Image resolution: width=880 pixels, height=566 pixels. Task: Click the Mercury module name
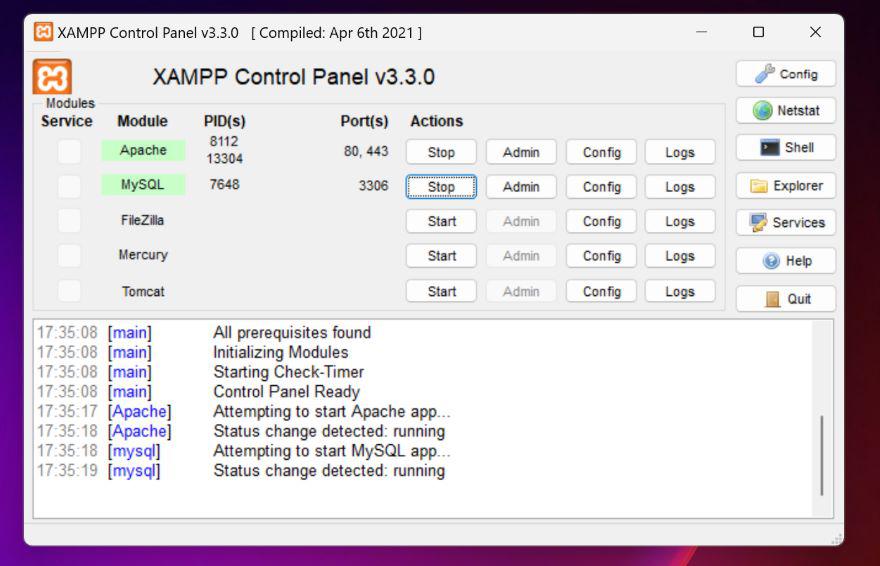[143, 255]
